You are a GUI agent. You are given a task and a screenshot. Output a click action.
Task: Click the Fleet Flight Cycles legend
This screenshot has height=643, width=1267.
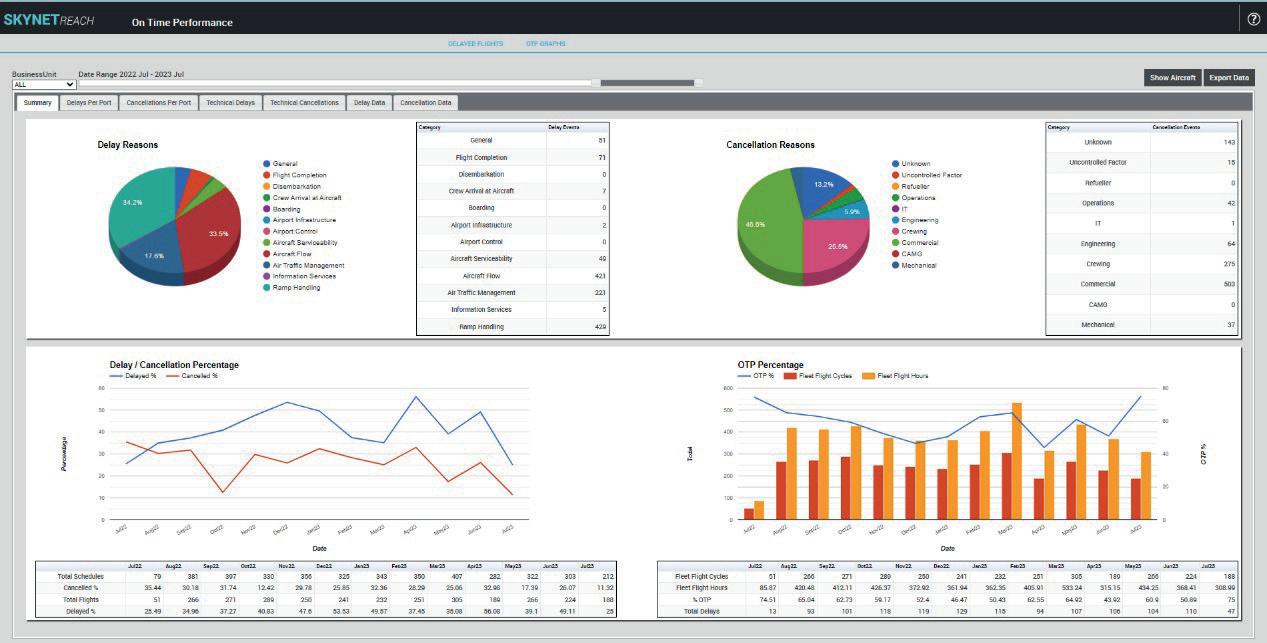(819, 375)
